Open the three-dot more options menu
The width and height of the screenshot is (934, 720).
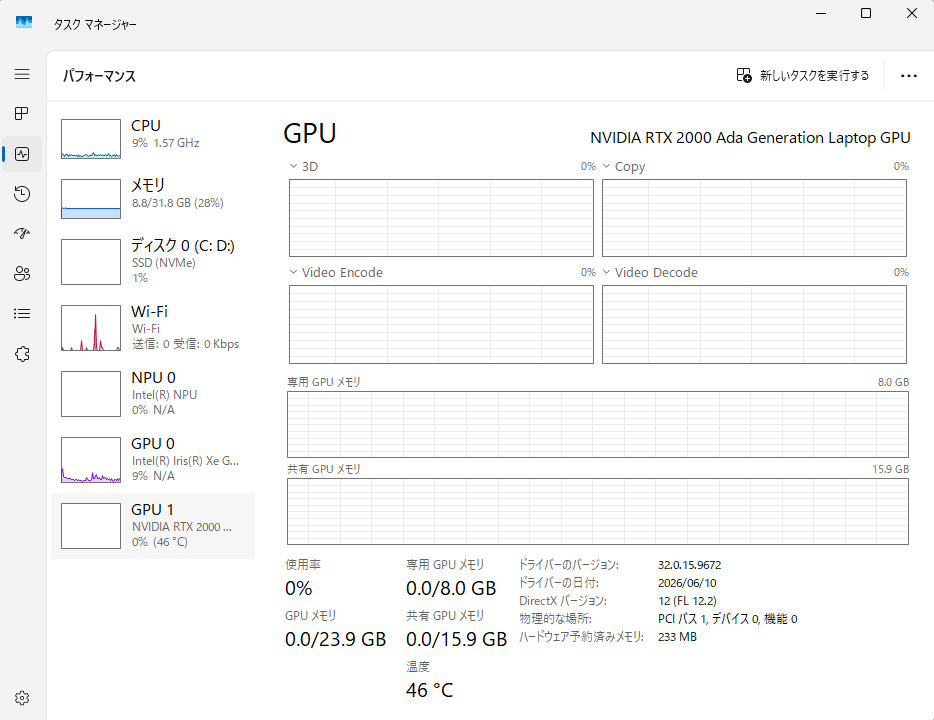[909, 76]
